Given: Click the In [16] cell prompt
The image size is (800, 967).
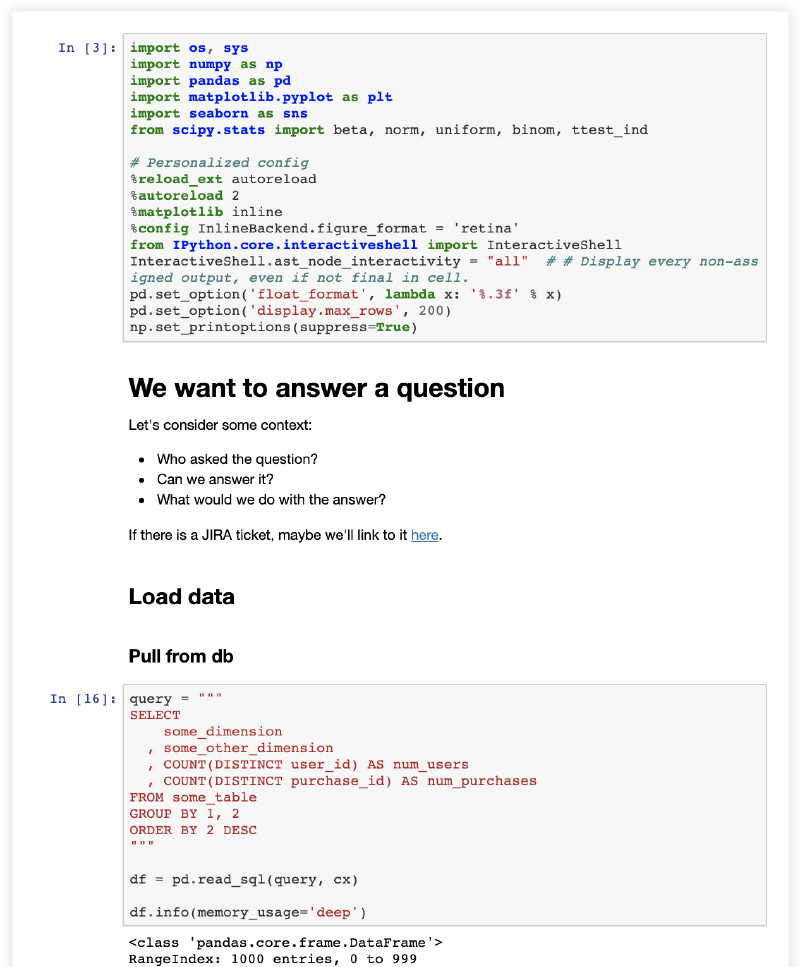Looking at the screenshot, I should pyautogui.click(x=83, y=699).
